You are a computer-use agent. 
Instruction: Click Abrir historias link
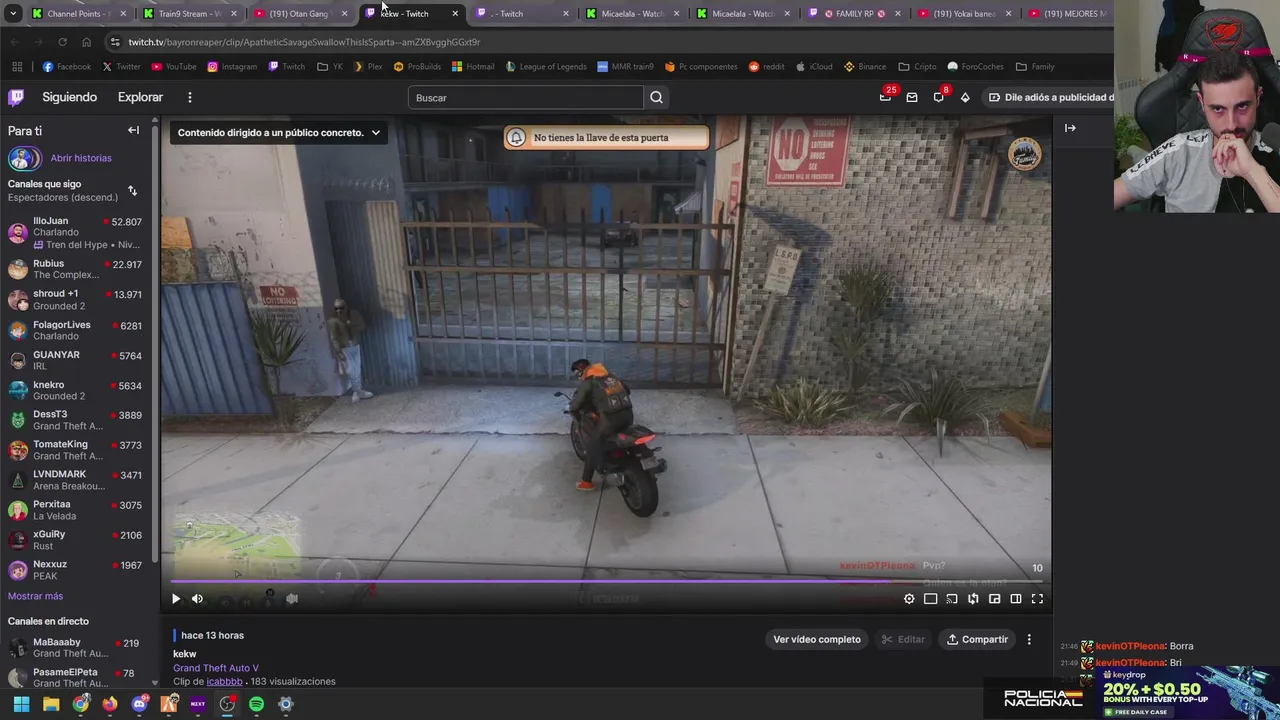click(x=81, y=158)
